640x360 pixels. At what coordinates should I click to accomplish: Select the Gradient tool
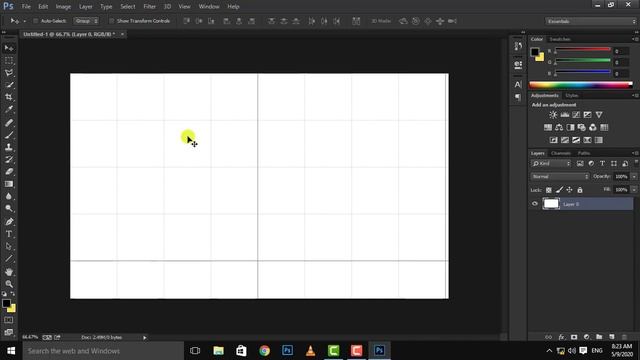(9, 184)
